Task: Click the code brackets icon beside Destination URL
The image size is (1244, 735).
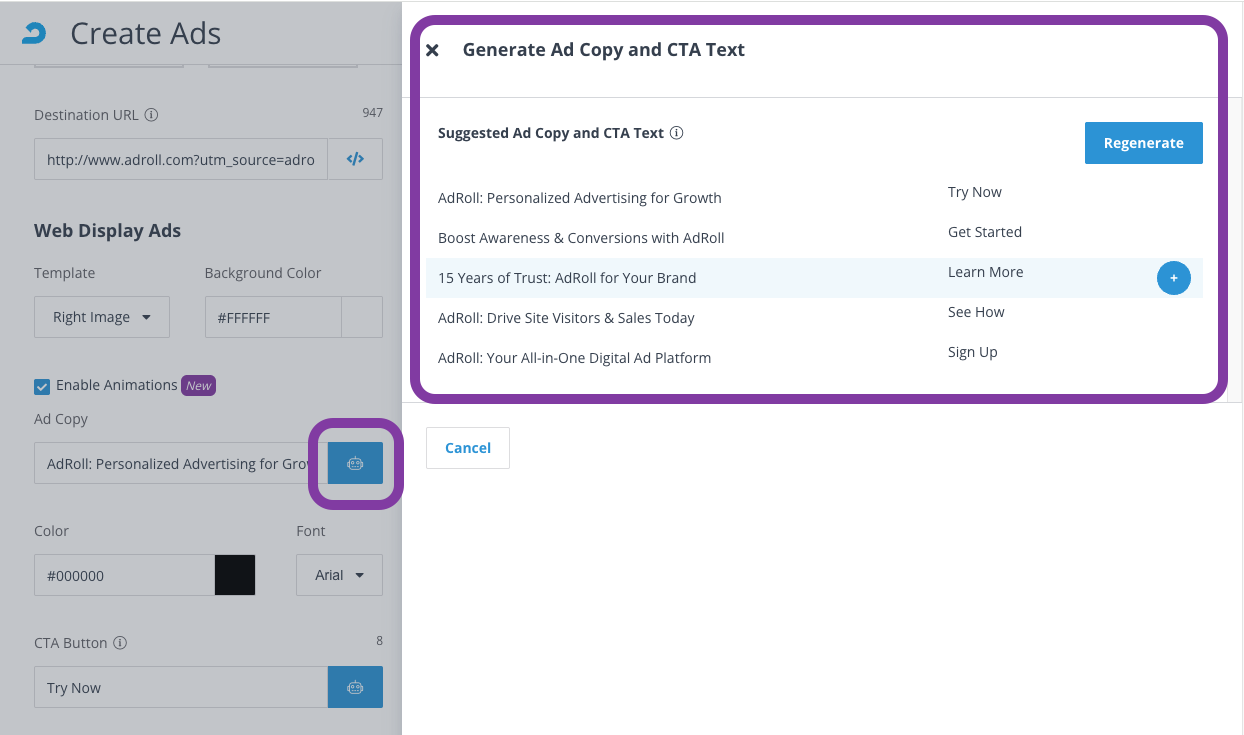Action: point(355,159)
